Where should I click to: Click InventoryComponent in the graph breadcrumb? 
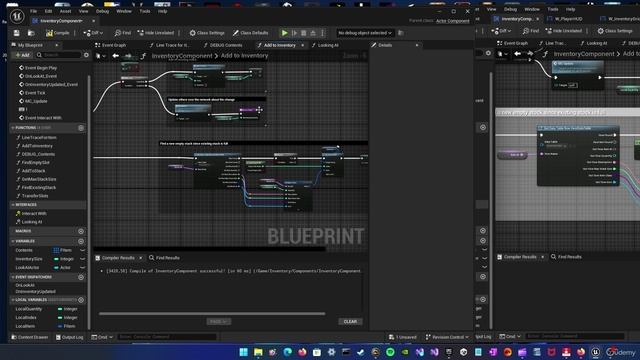tap(182, 56)
